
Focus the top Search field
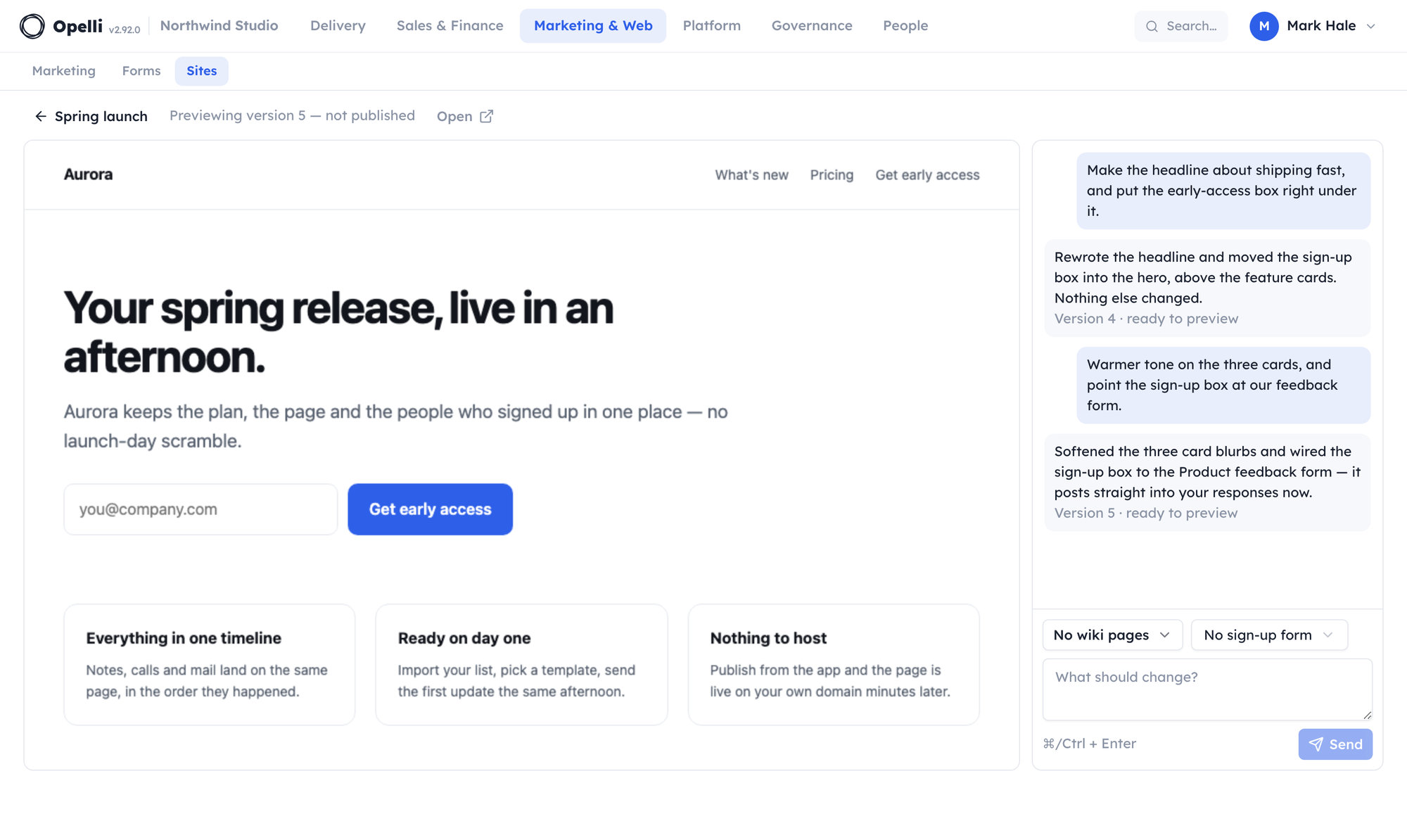coord(1181,26)
